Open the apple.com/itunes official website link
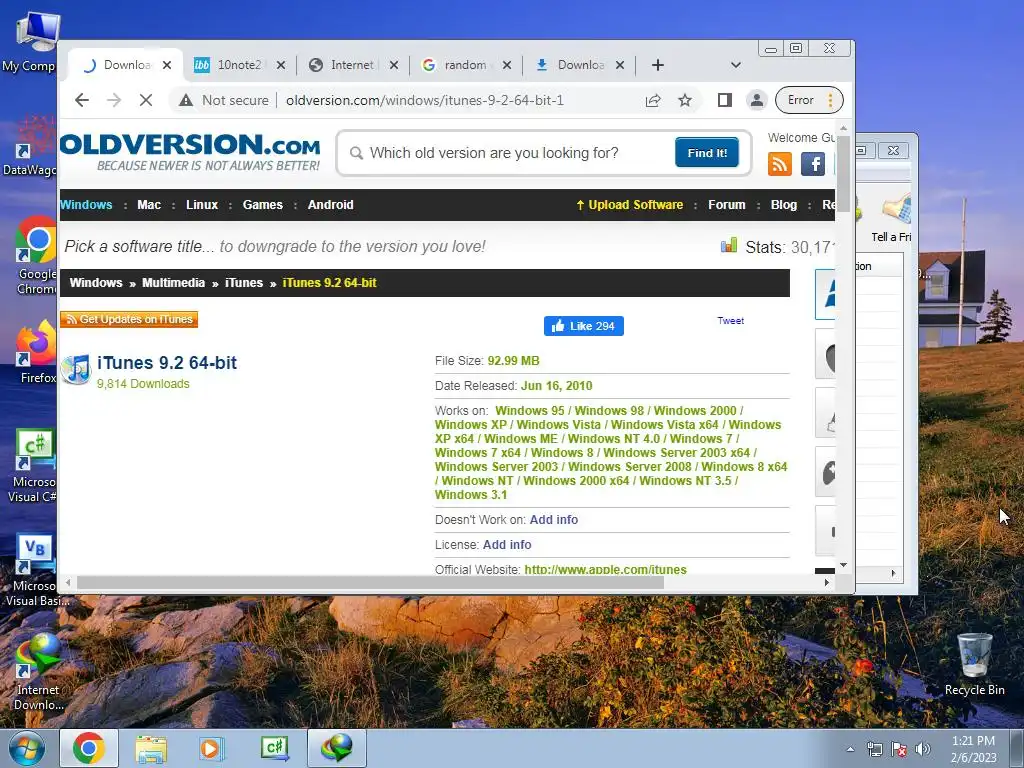 pos(605,569)
